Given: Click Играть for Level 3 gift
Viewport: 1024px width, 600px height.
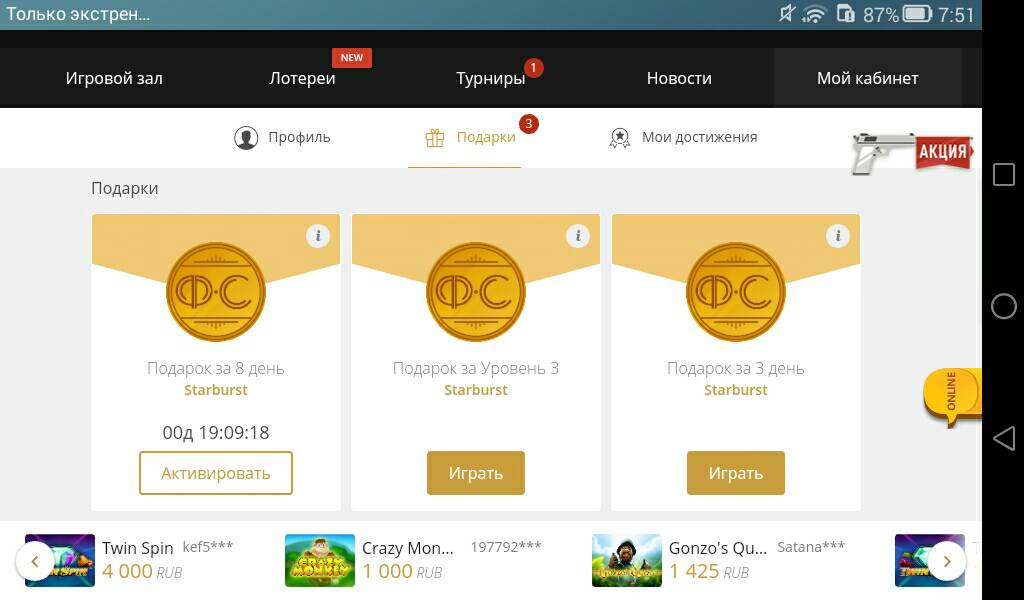Looking at the screenshot, I should [476, 473].
